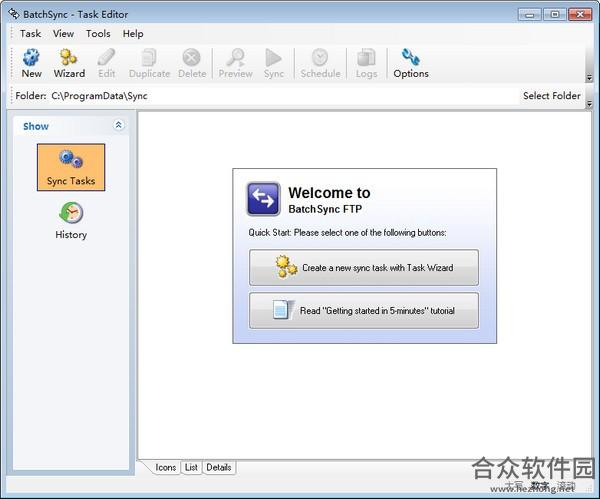Switch to the List tab

pyautogui.click(x=191, y=467)
